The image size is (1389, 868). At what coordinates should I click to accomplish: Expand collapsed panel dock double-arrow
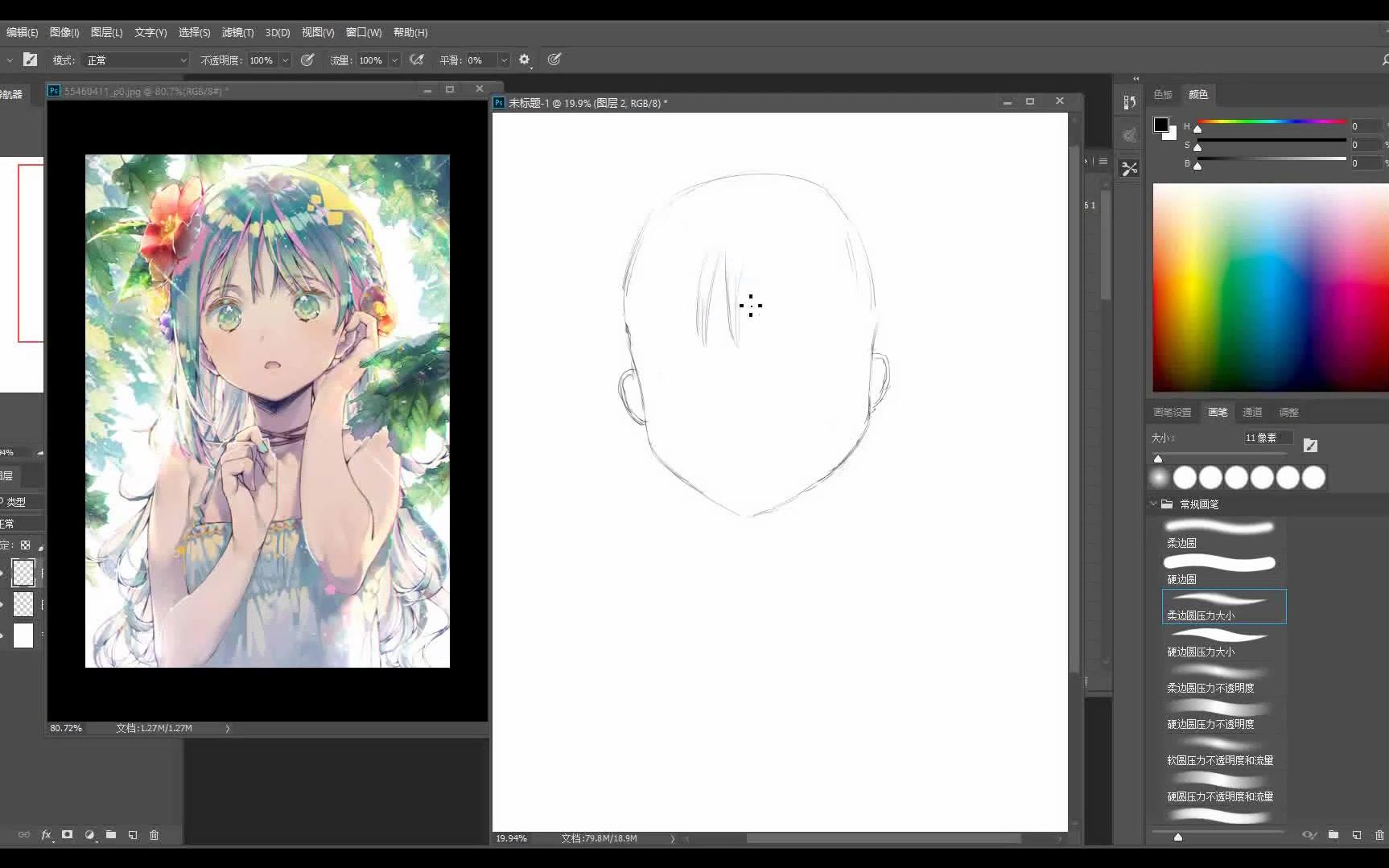[x=1136, y=79]
